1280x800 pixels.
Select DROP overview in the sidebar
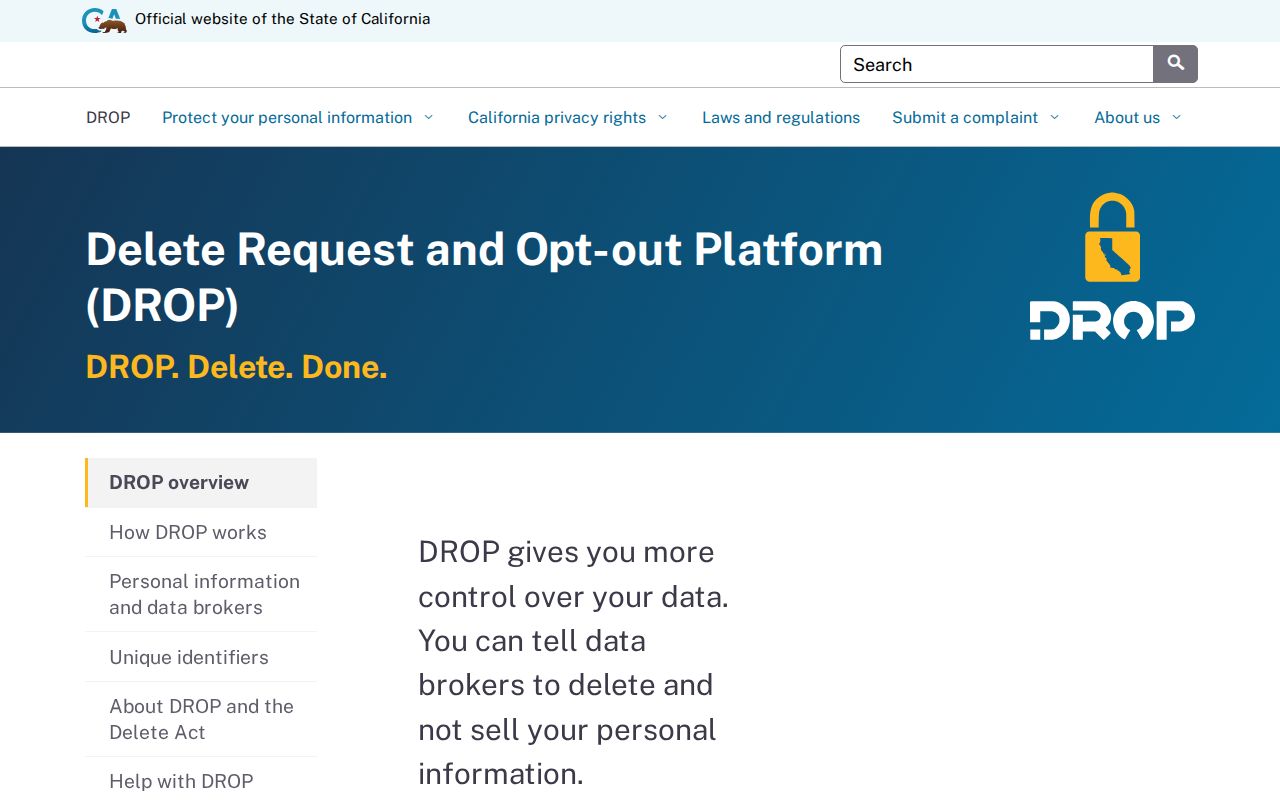[201, 482]
